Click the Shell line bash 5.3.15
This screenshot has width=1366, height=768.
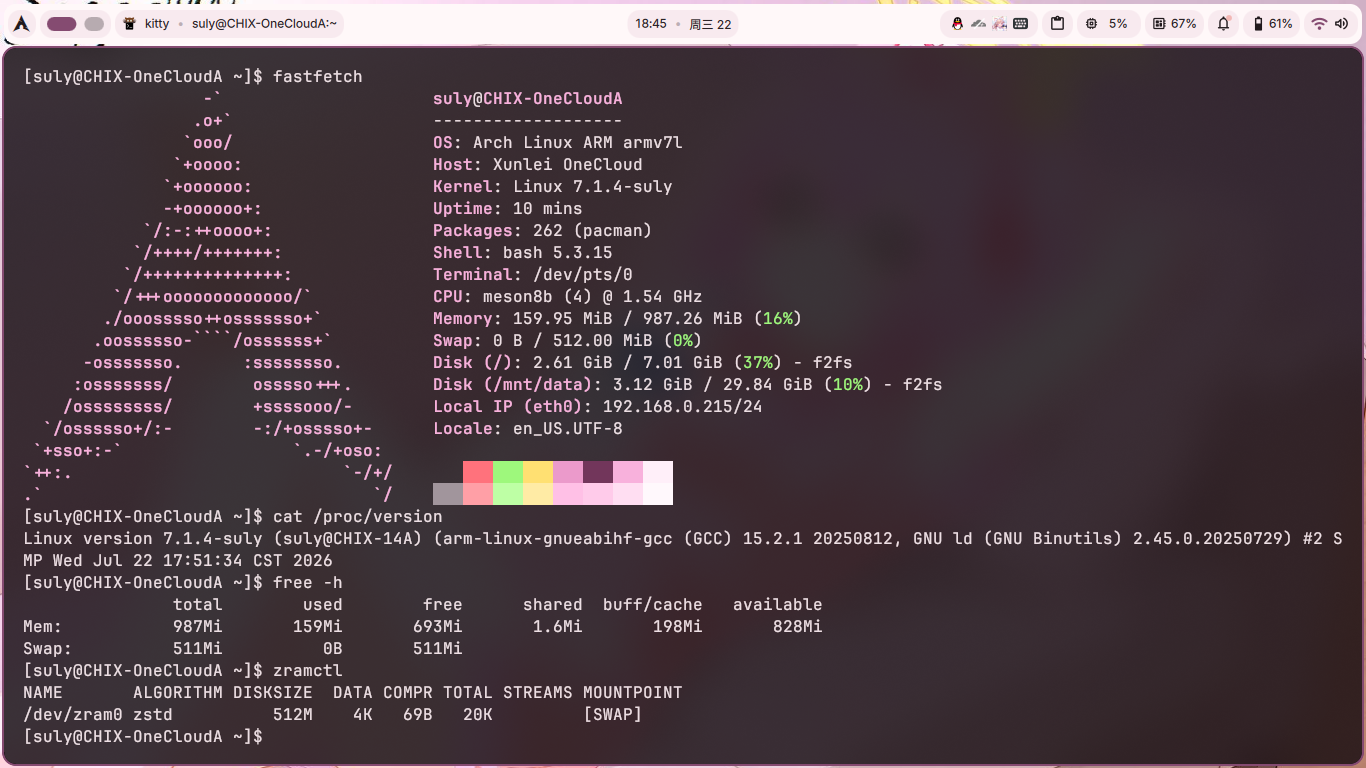click(523, 253)
